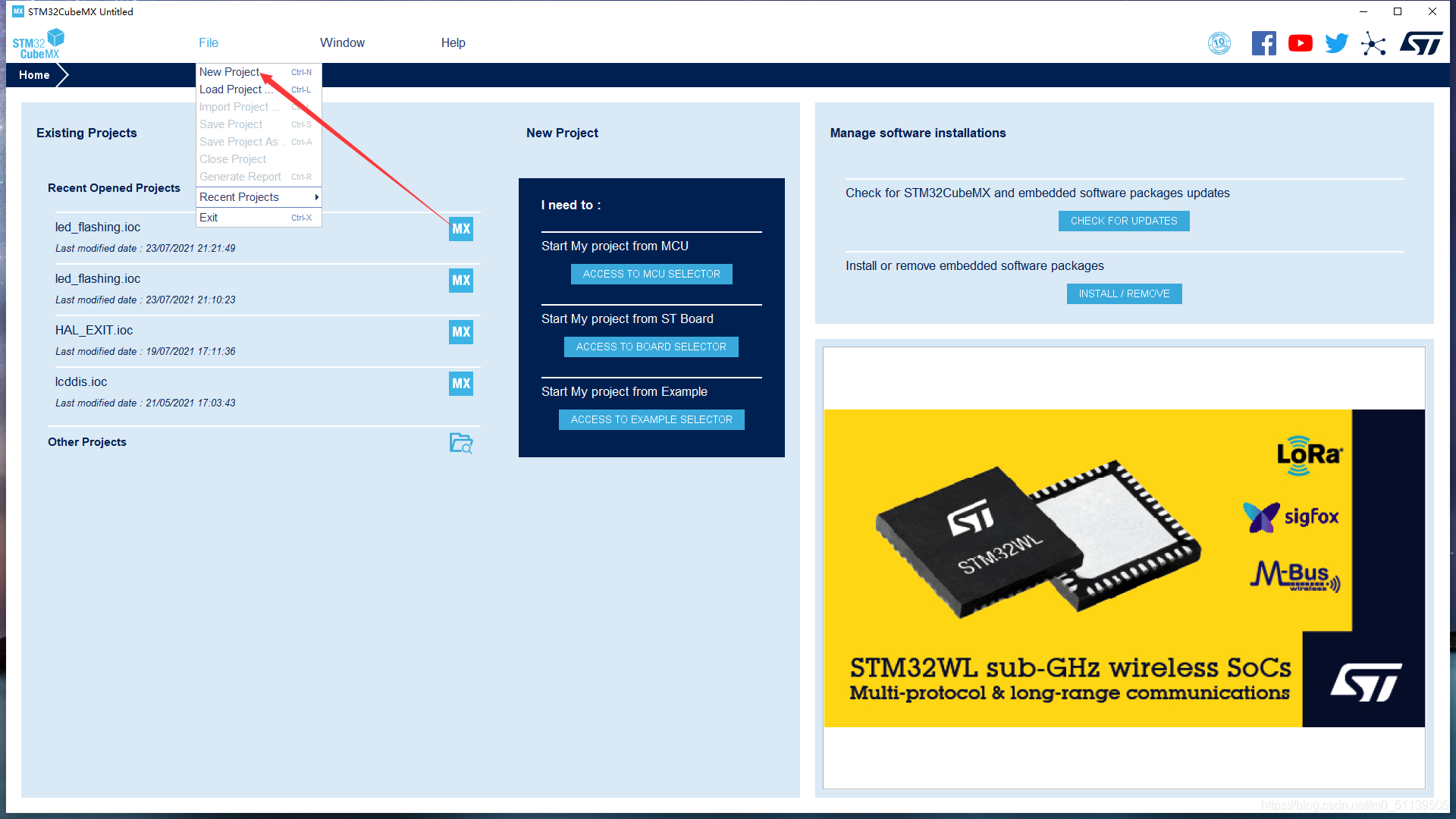Minimize the STM32CubeMX window
The width and height of the screenshot is (1456, 819).
[1363, 11]
